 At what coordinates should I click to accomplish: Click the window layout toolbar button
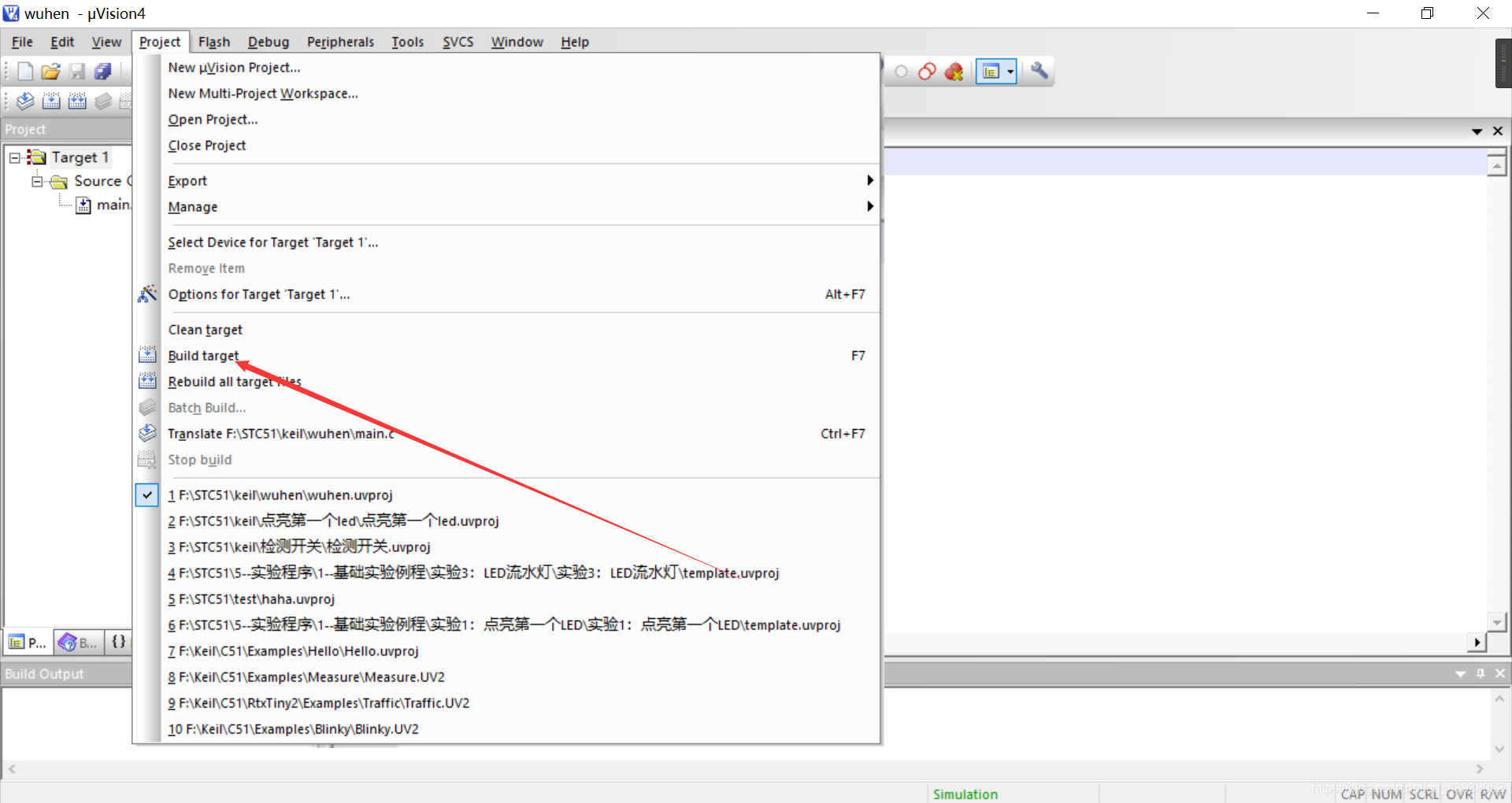click(991, 72)
